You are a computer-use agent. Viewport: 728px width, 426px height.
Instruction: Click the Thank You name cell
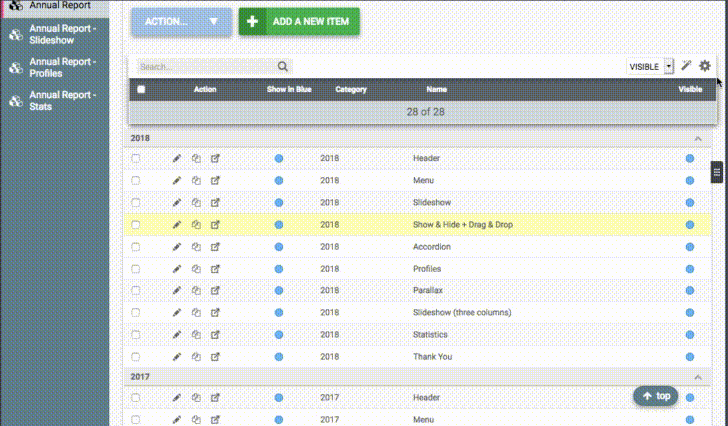point(432,357)
